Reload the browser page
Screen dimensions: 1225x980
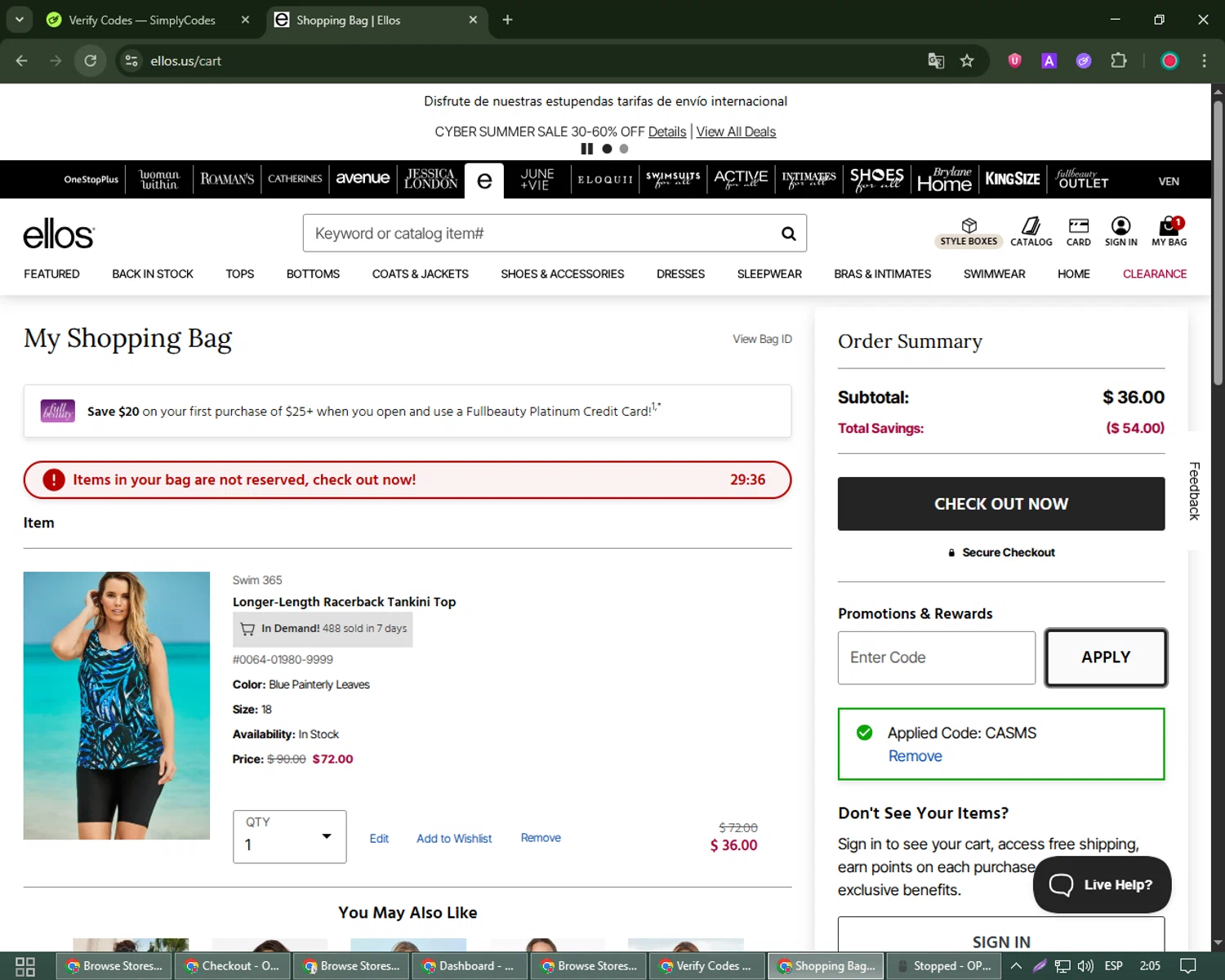point(91,60)
